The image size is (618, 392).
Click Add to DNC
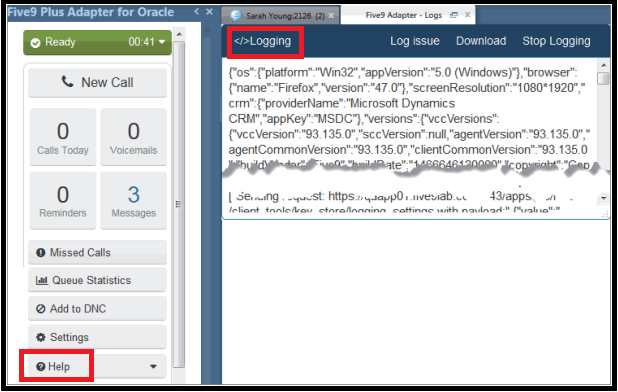[97, 308]
